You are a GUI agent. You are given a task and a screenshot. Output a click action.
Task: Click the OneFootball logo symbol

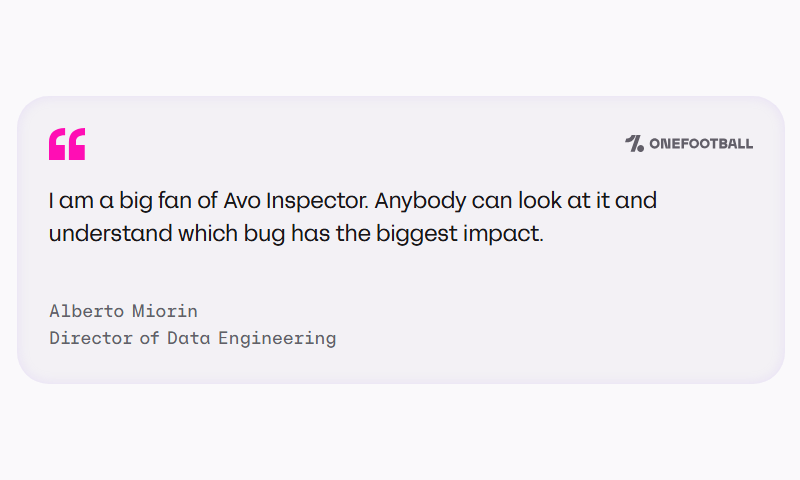pos(634,143)
